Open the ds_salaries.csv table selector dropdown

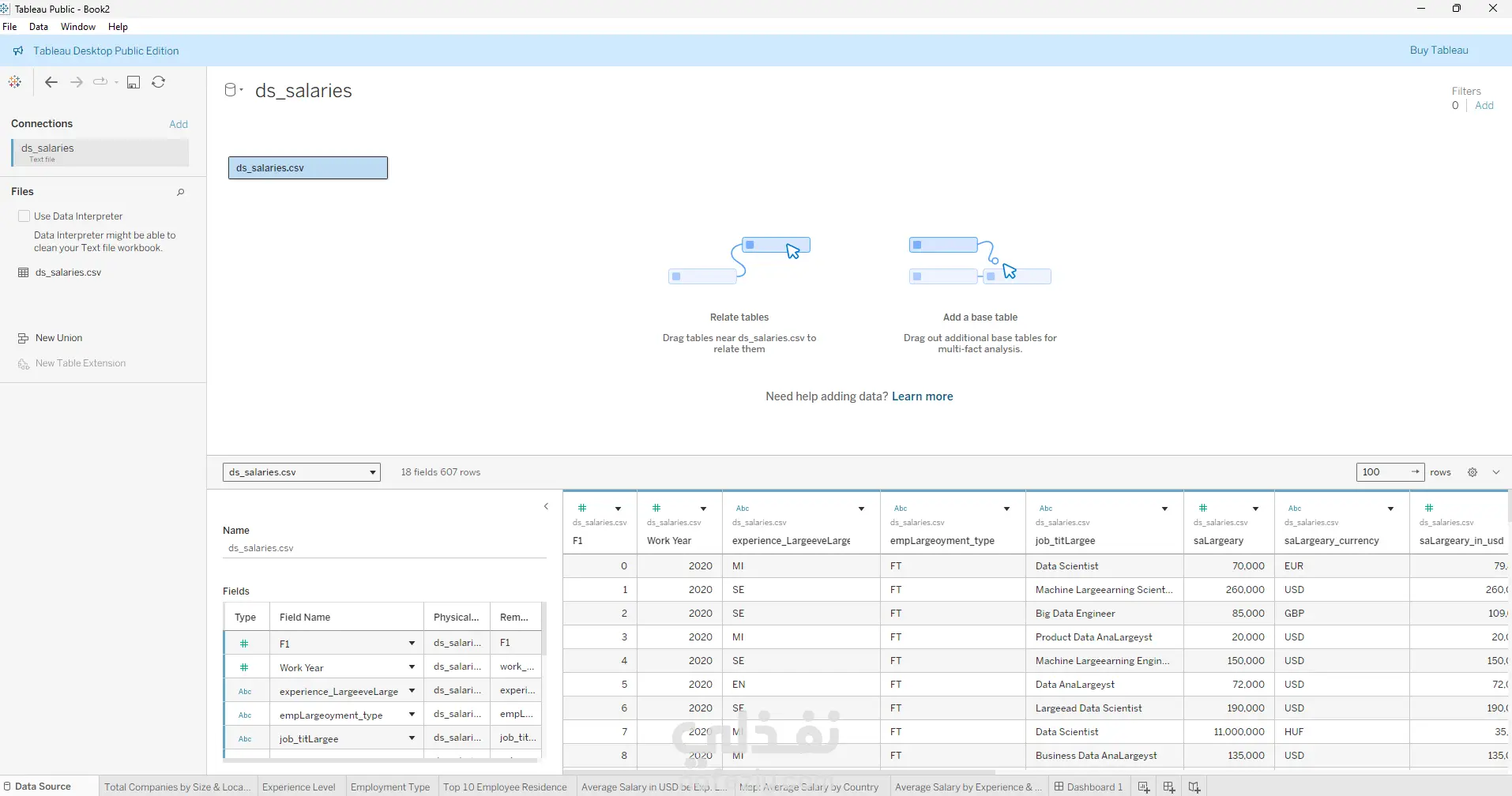[x=302, y=472]
